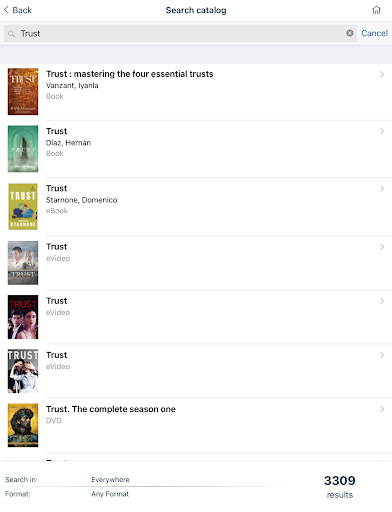Select Trust mastering the four essential trusts
The height and width of the screenshot is (512, 392).
point(130,74)
